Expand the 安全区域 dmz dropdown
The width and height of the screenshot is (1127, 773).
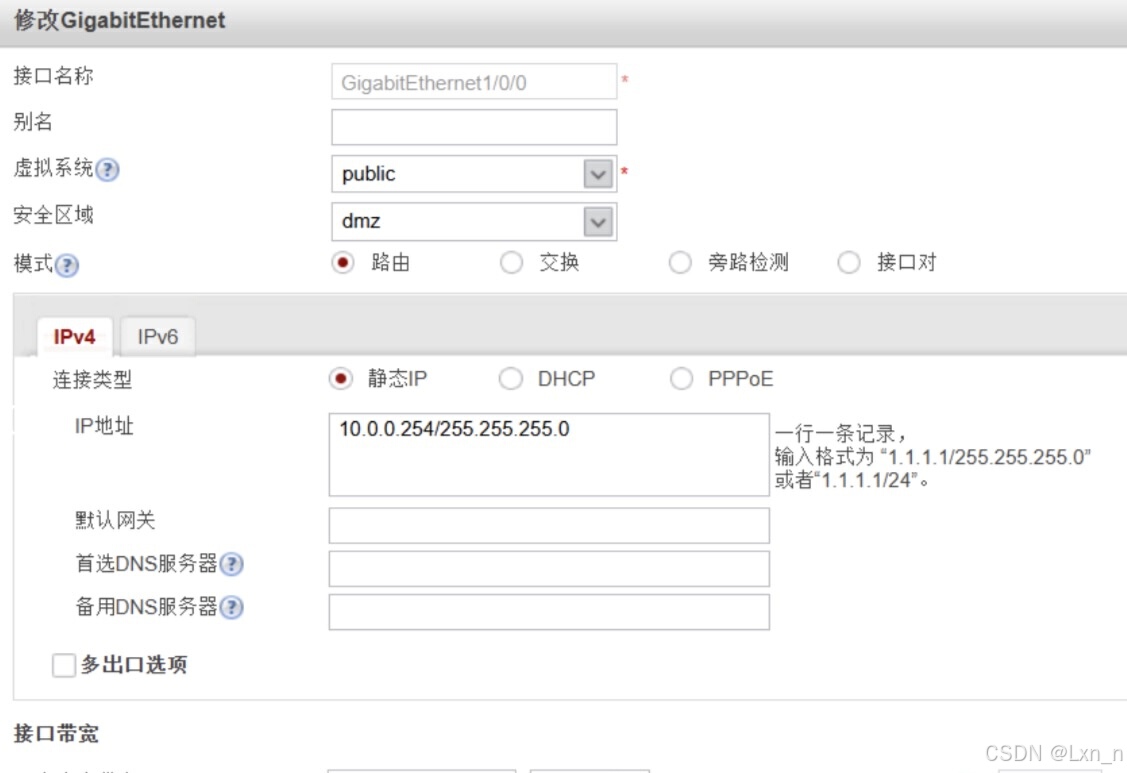(x=598, y=221)
